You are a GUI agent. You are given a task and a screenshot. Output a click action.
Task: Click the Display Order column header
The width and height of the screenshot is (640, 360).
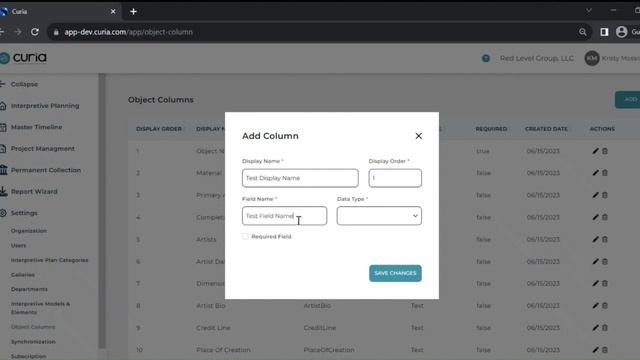[159, 129]
